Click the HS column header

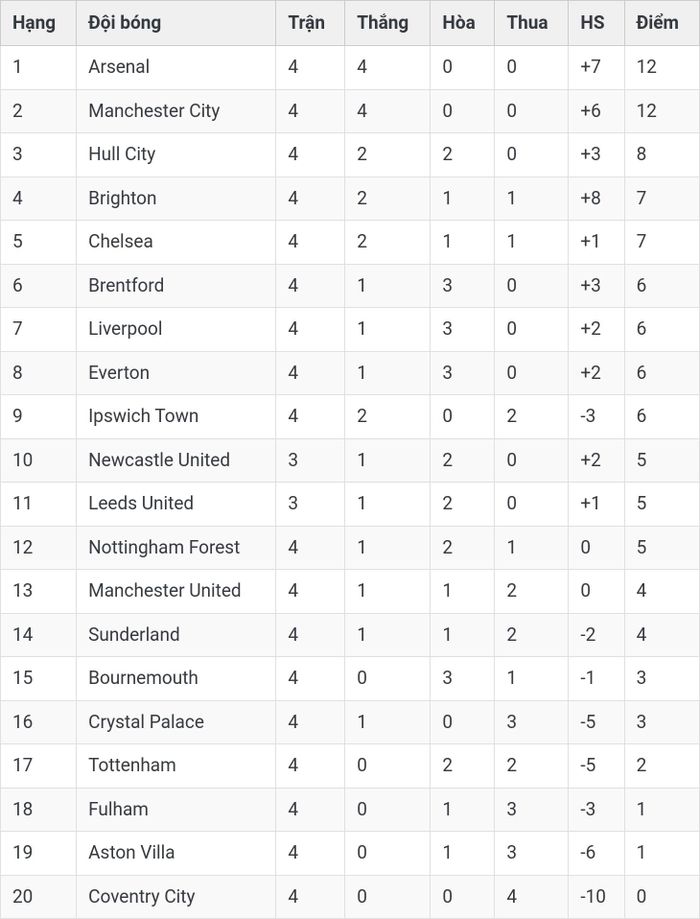(592, 23)
